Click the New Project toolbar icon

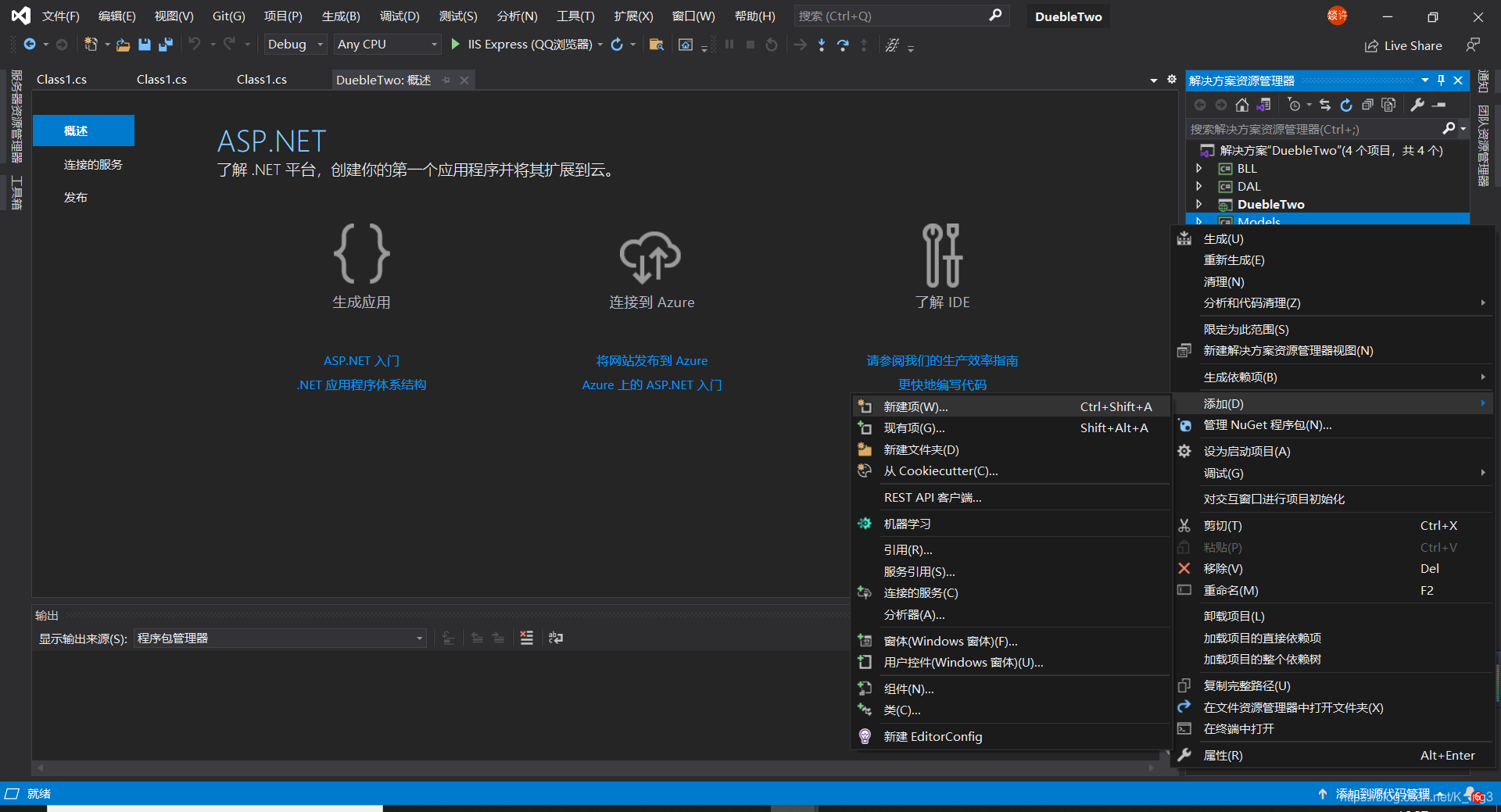(91, 45)
